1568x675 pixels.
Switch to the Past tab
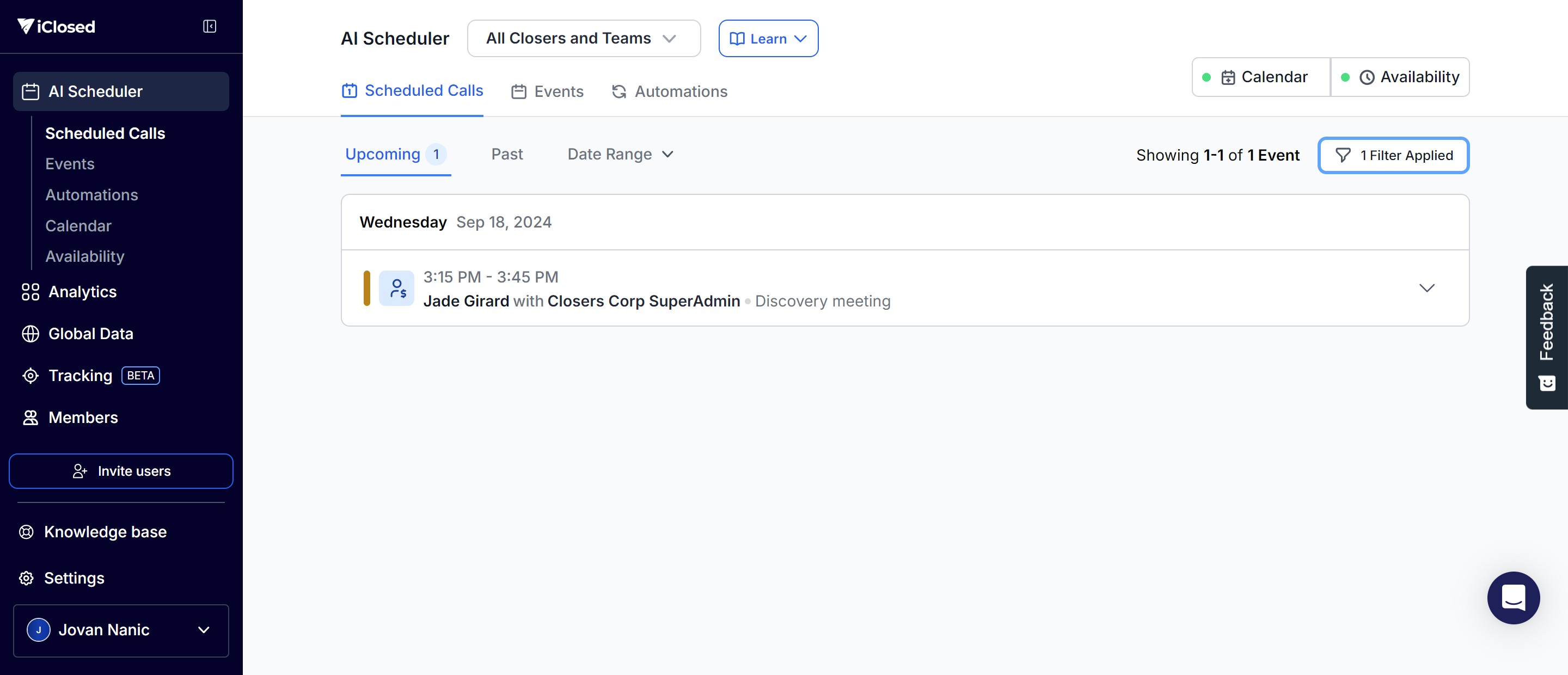click(506, 155)
